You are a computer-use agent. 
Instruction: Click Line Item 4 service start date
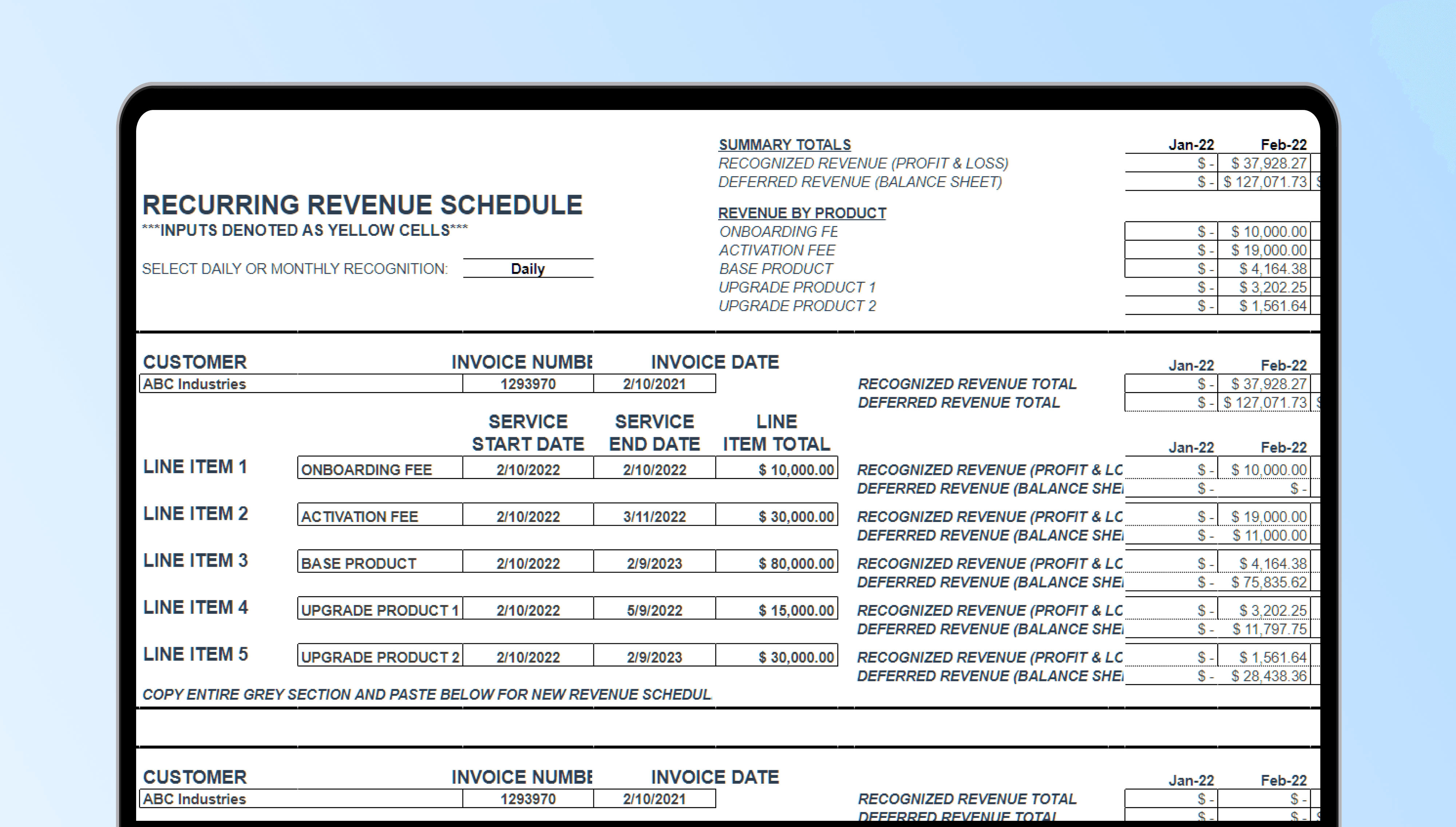(x=528, y=608)
